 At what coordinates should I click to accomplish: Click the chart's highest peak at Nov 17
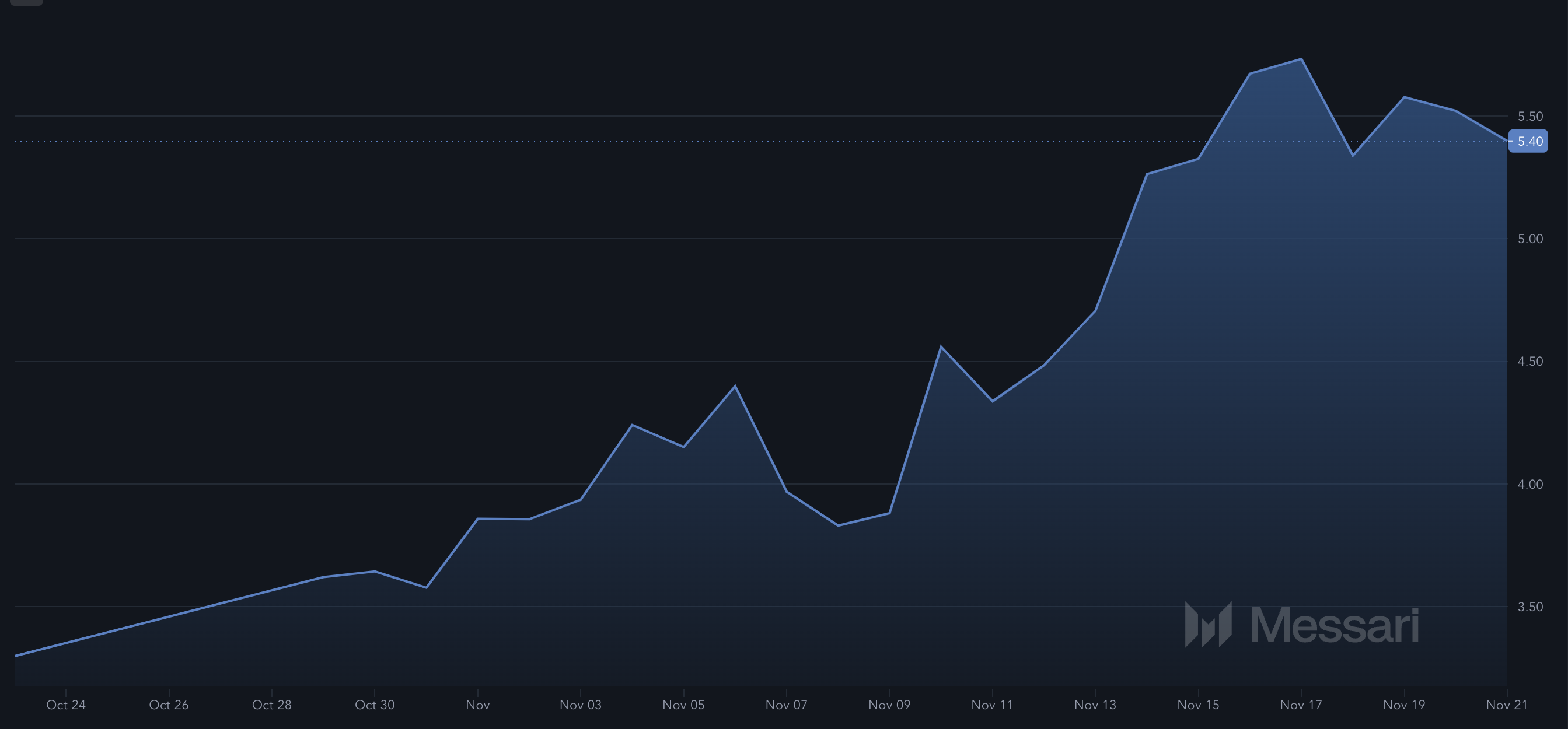[x=1301, y=59]
